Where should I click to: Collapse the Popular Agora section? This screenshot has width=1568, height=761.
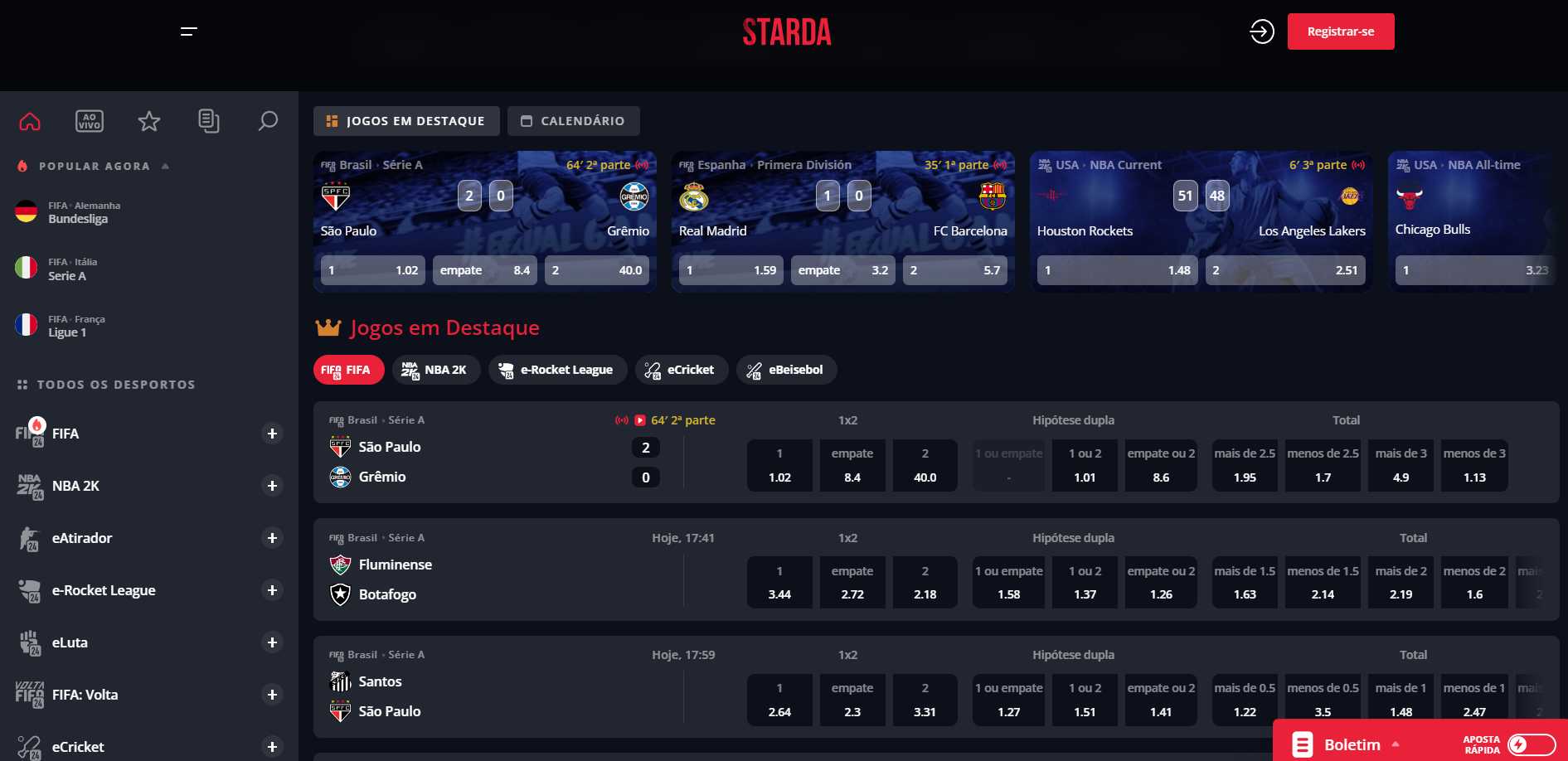tap(164, 165)
